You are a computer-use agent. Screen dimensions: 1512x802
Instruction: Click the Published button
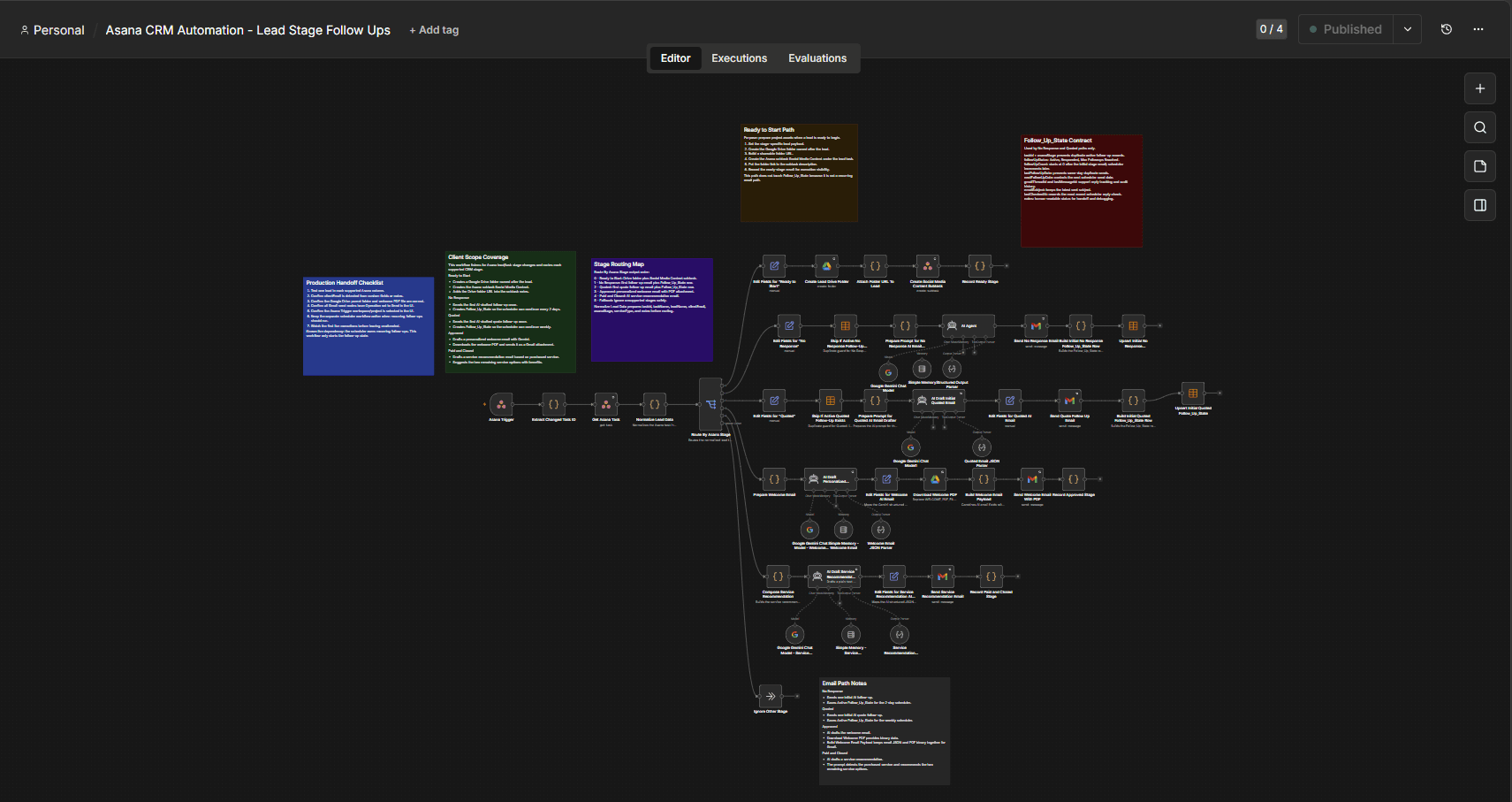1346,29
